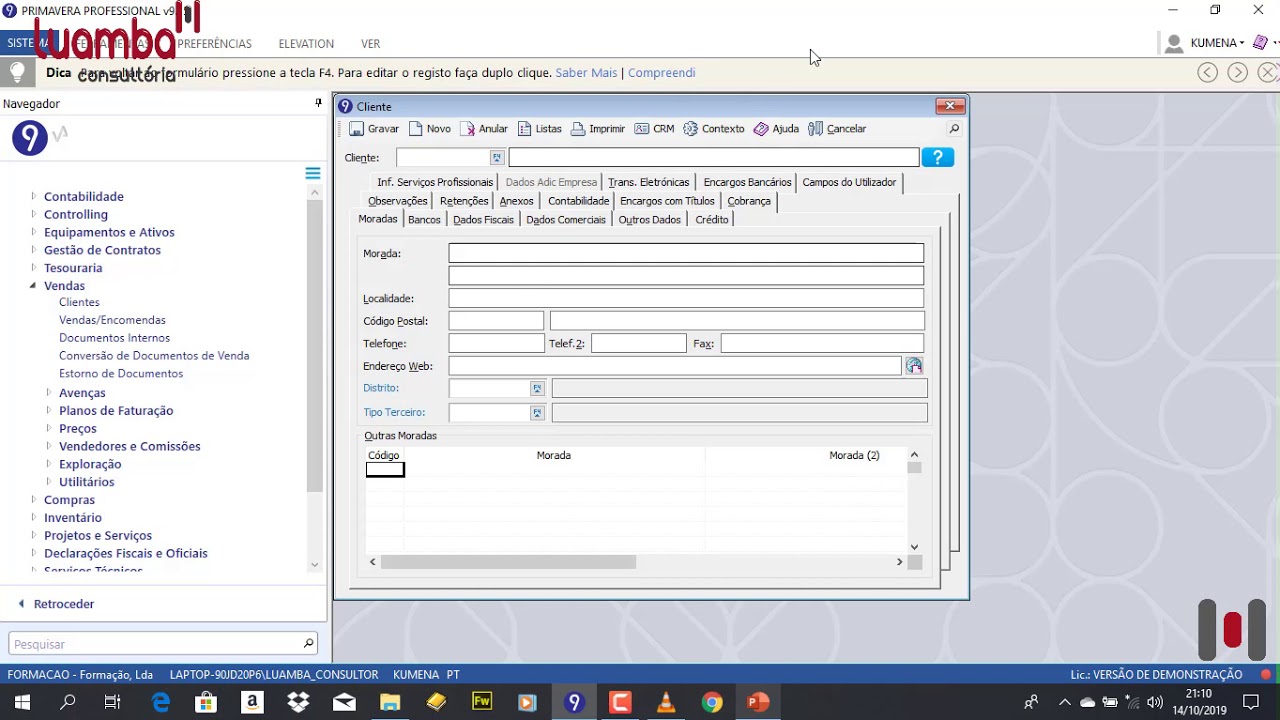
Task: Click the Windows Start button
Action: click(x=22, y=703)
